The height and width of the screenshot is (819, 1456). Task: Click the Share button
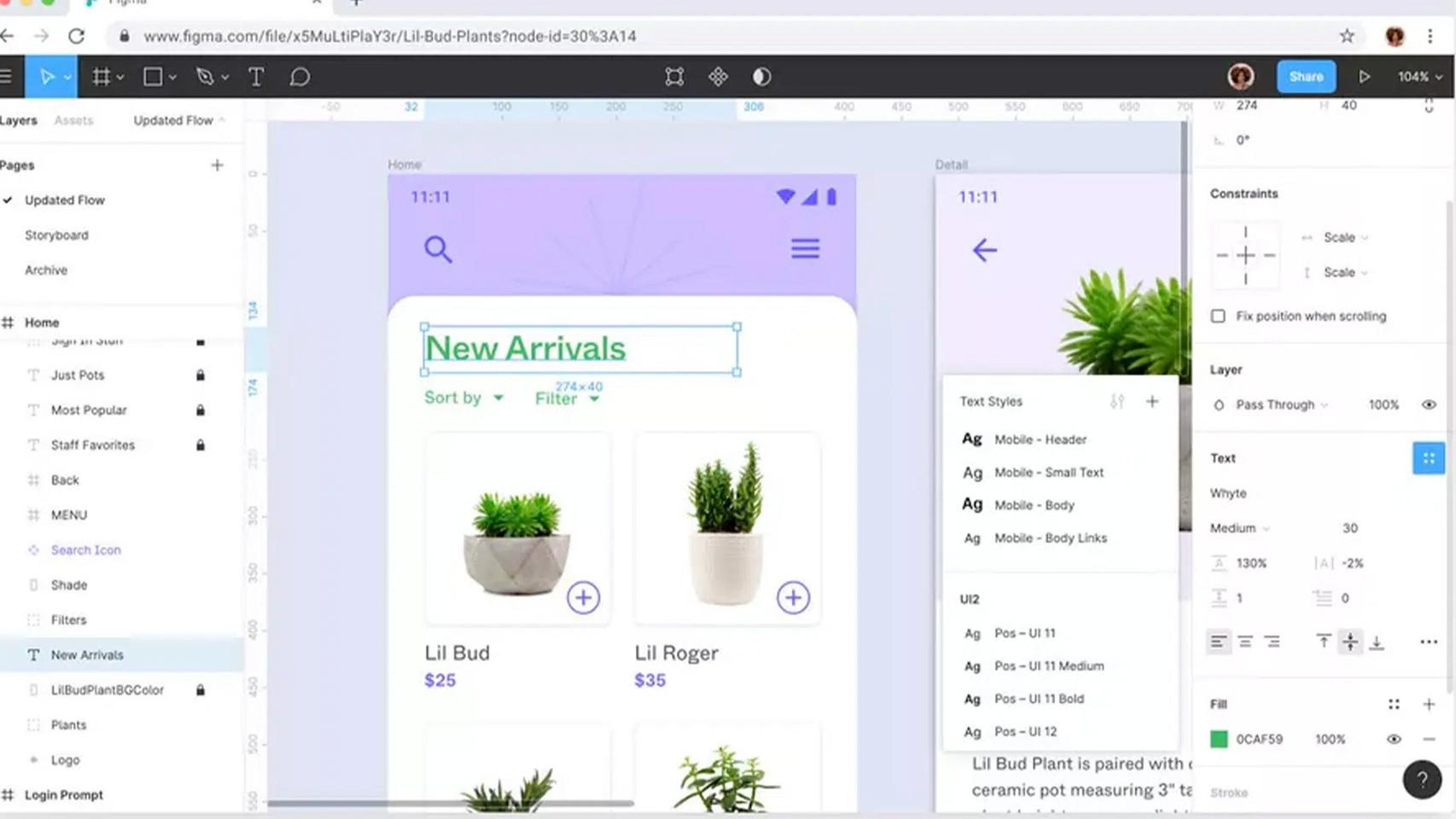[1306, 76]
